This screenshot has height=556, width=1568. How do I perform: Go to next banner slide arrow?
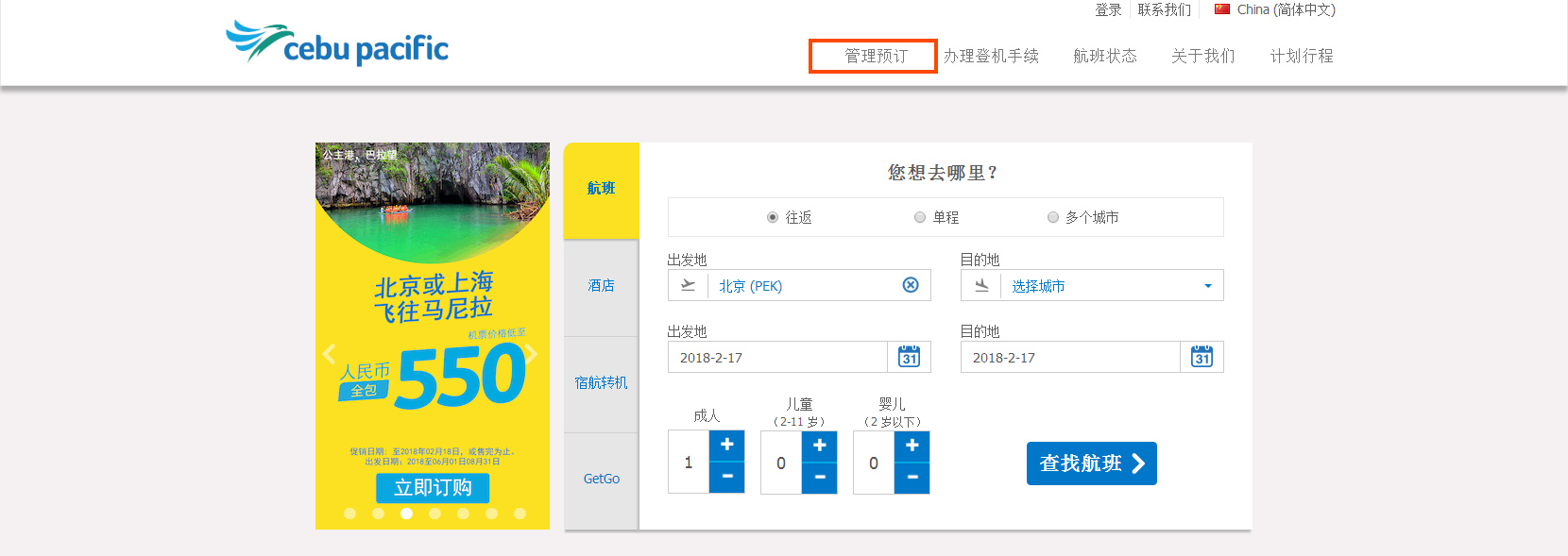pyautogui.click(x=533, y=354)
